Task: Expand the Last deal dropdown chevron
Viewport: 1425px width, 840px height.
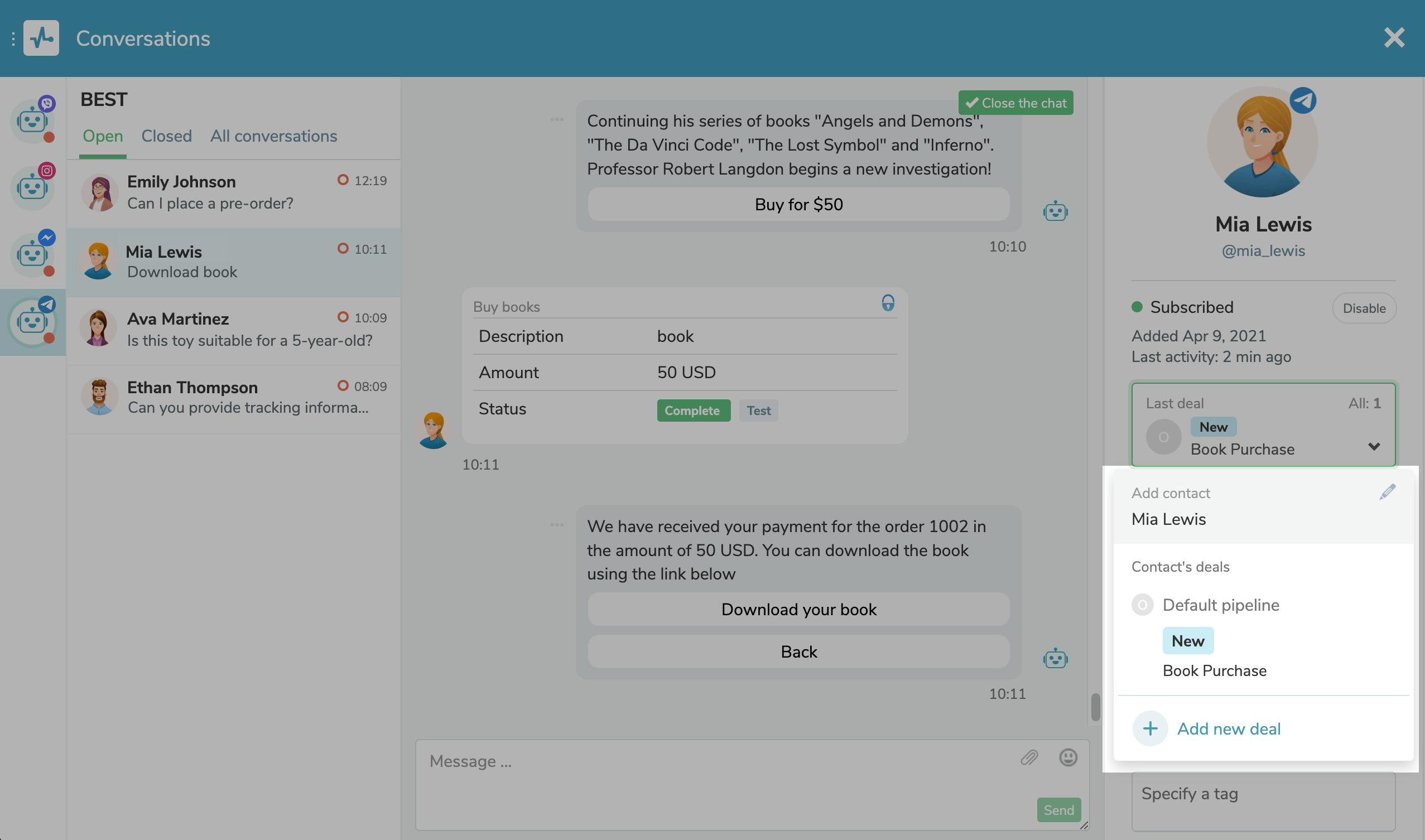Action: tap(1374, 447)
